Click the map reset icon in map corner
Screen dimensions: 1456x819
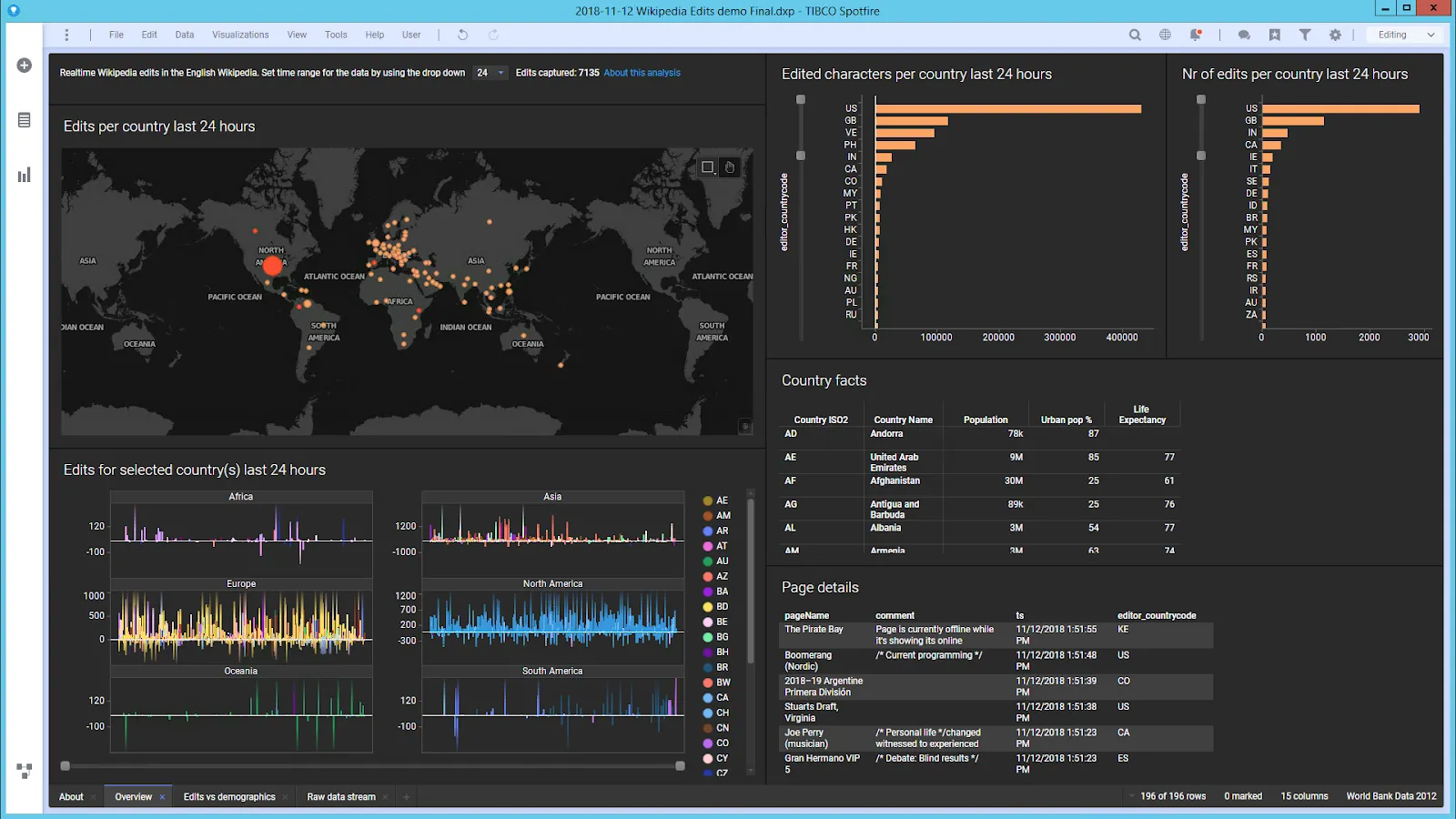pos(744,426)
